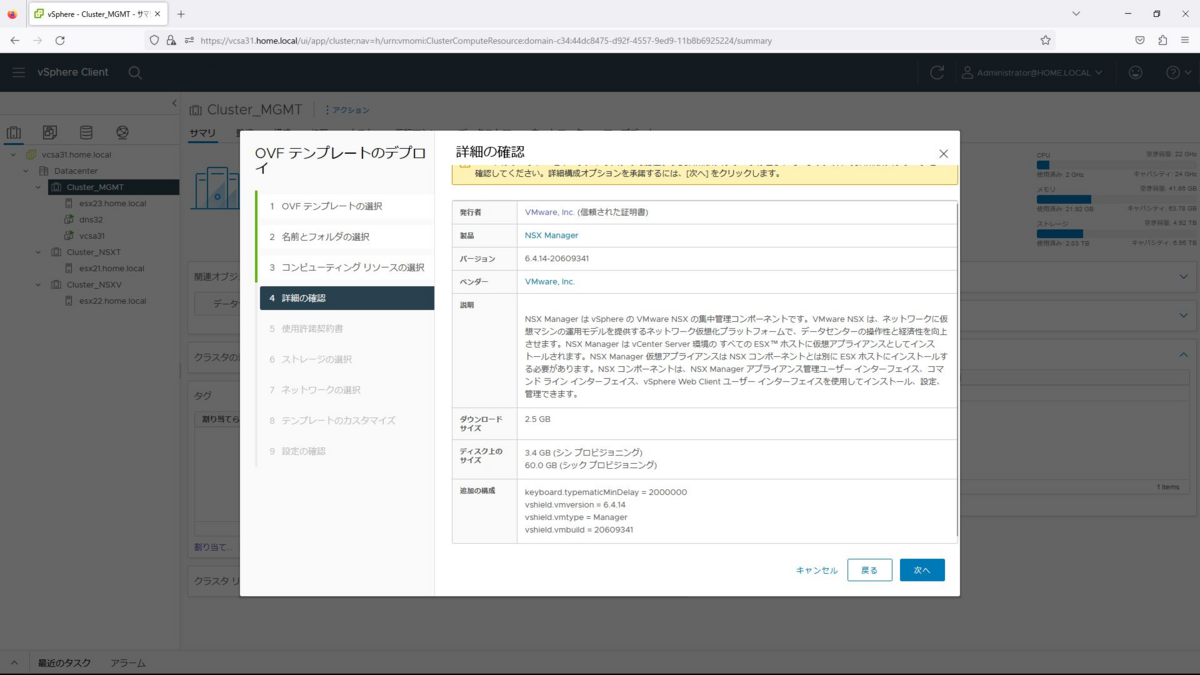Select Cluster_MGMT in the inventory tree
The width and height of the screenshot is (1200, 675).
[95, 187]
